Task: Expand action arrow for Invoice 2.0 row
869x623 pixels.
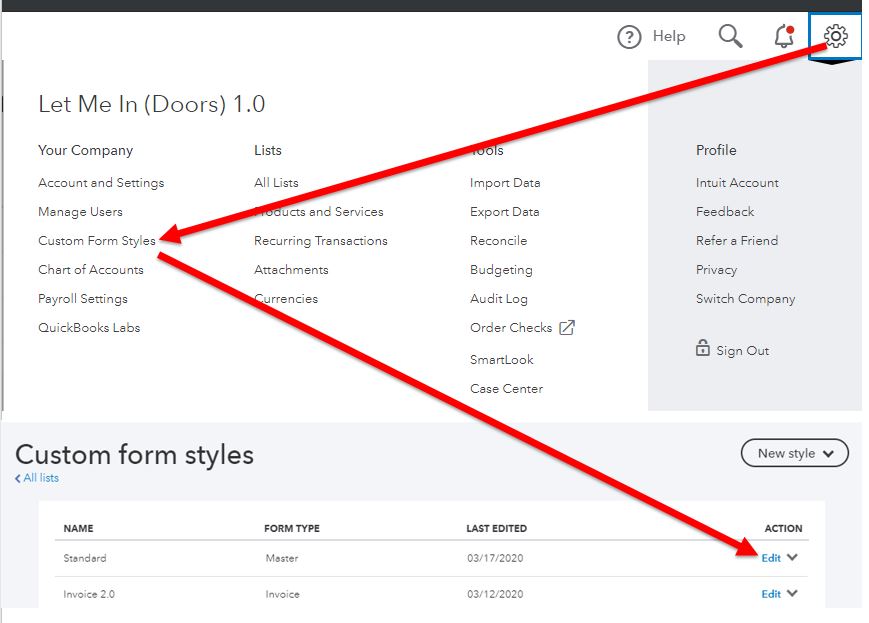Action: (x=793, y=593)
